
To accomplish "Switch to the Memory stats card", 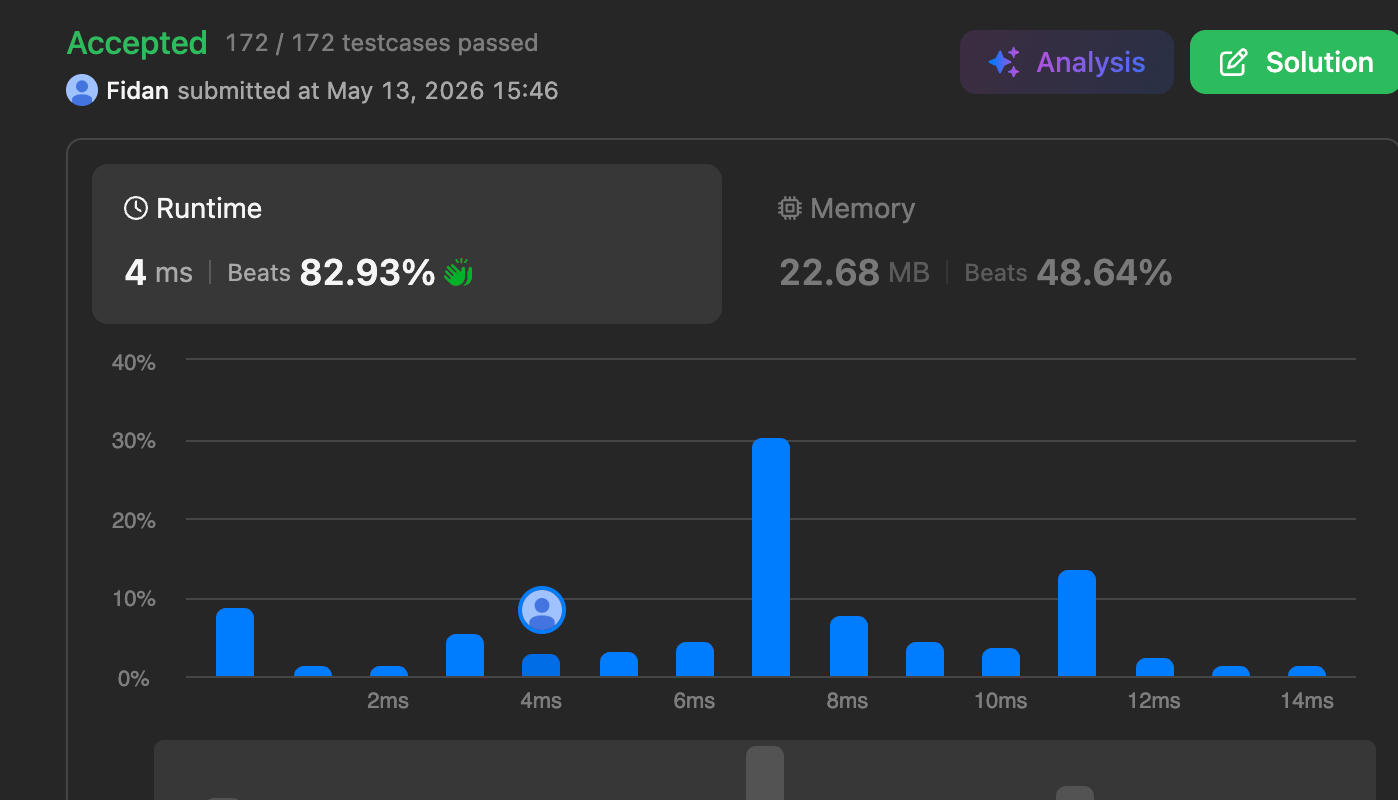I will (975, 244).
